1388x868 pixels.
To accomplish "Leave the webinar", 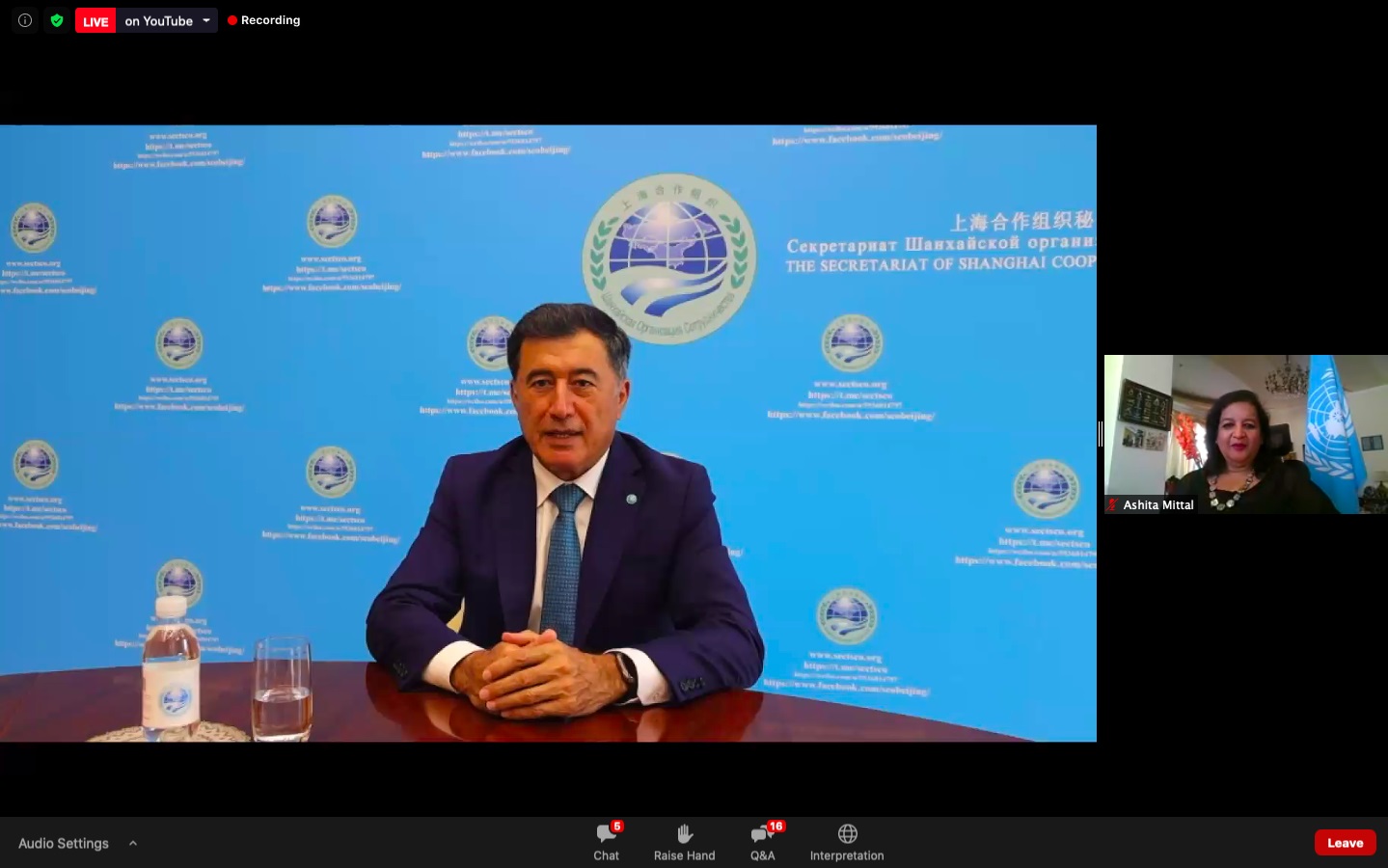I will pyautogui.click(x=1345, y=842).
